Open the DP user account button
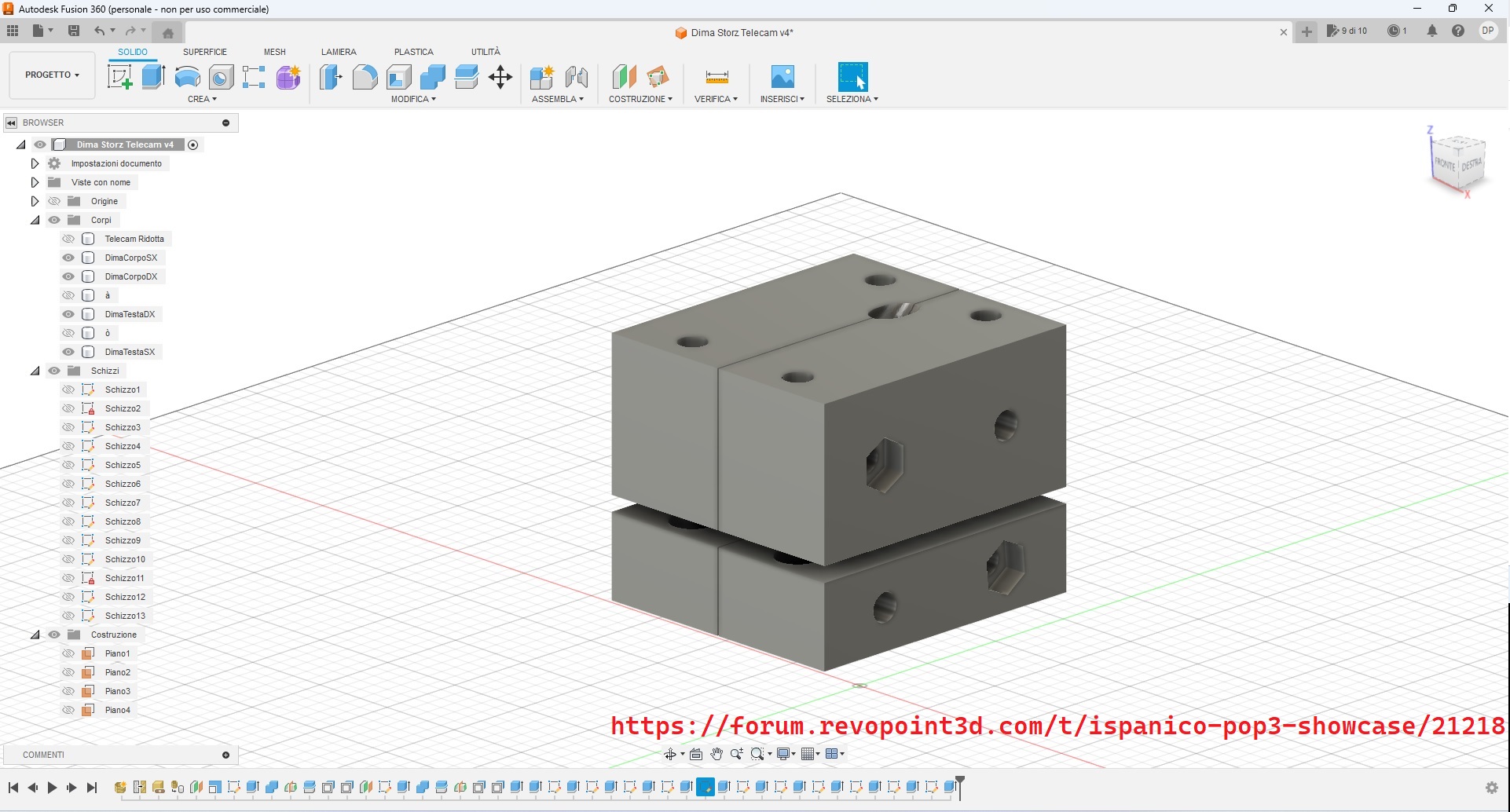This screenshot has height=812, width=1510. (1488, 31)
